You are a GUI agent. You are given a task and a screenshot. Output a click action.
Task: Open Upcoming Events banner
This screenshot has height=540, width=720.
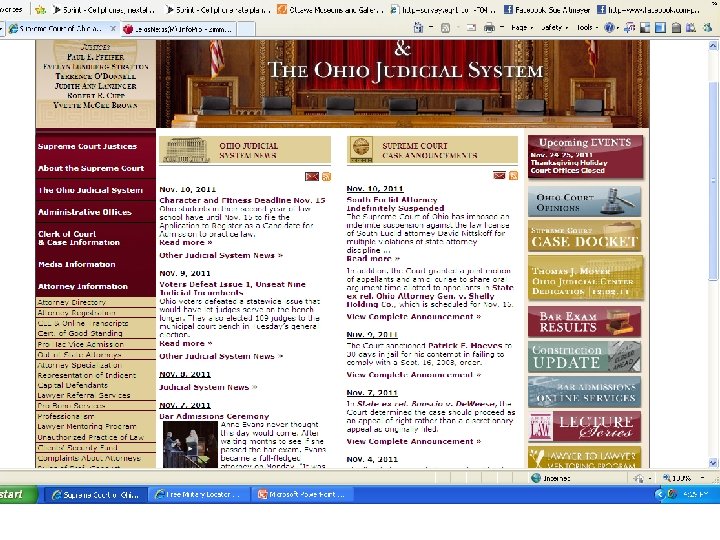pyautogui.click(x=585, y=157)
